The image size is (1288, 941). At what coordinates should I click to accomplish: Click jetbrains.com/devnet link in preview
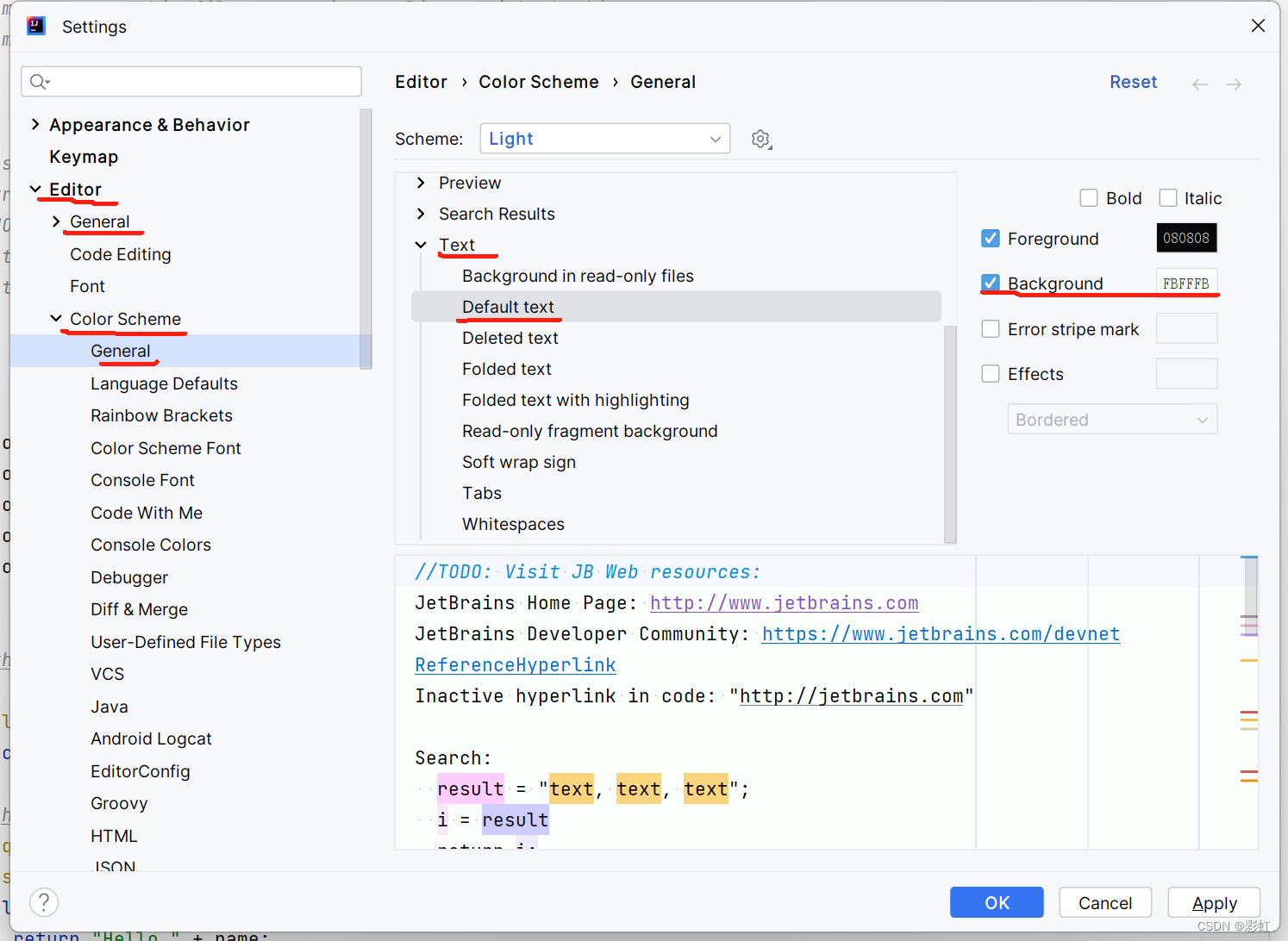[941, 634]
